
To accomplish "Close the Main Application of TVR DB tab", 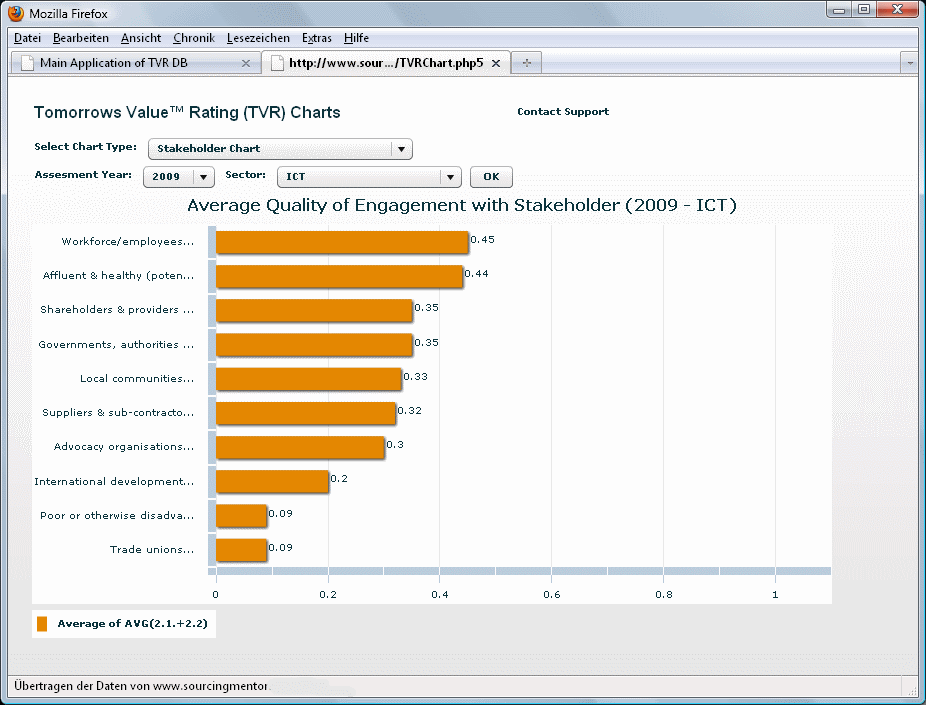I will [x=246, y=63].
